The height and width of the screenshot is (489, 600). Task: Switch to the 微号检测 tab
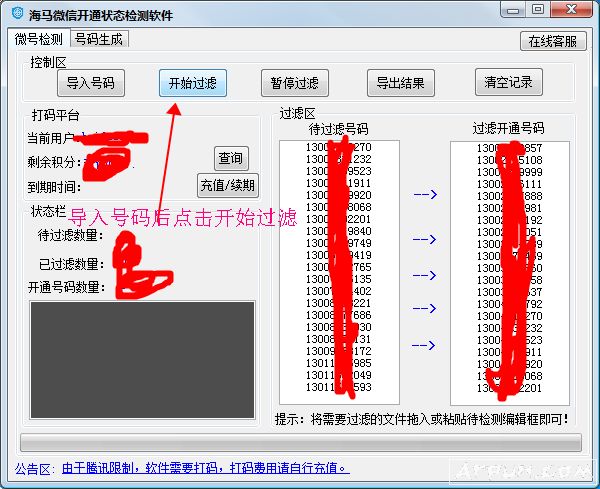39,39
